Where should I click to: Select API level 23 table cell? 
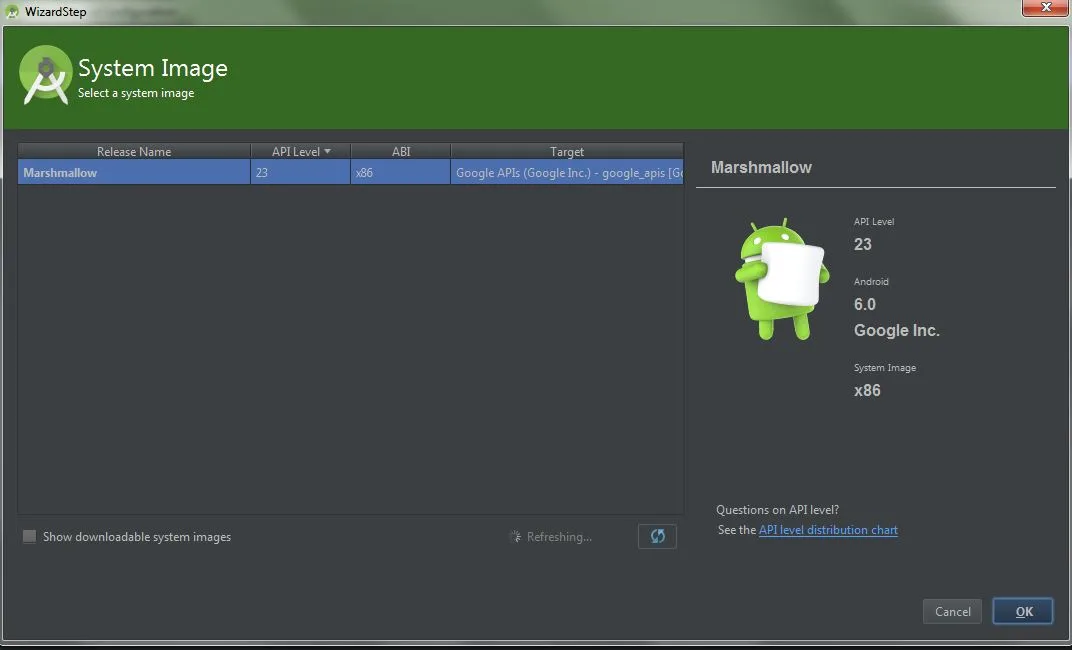coord(301,172)
